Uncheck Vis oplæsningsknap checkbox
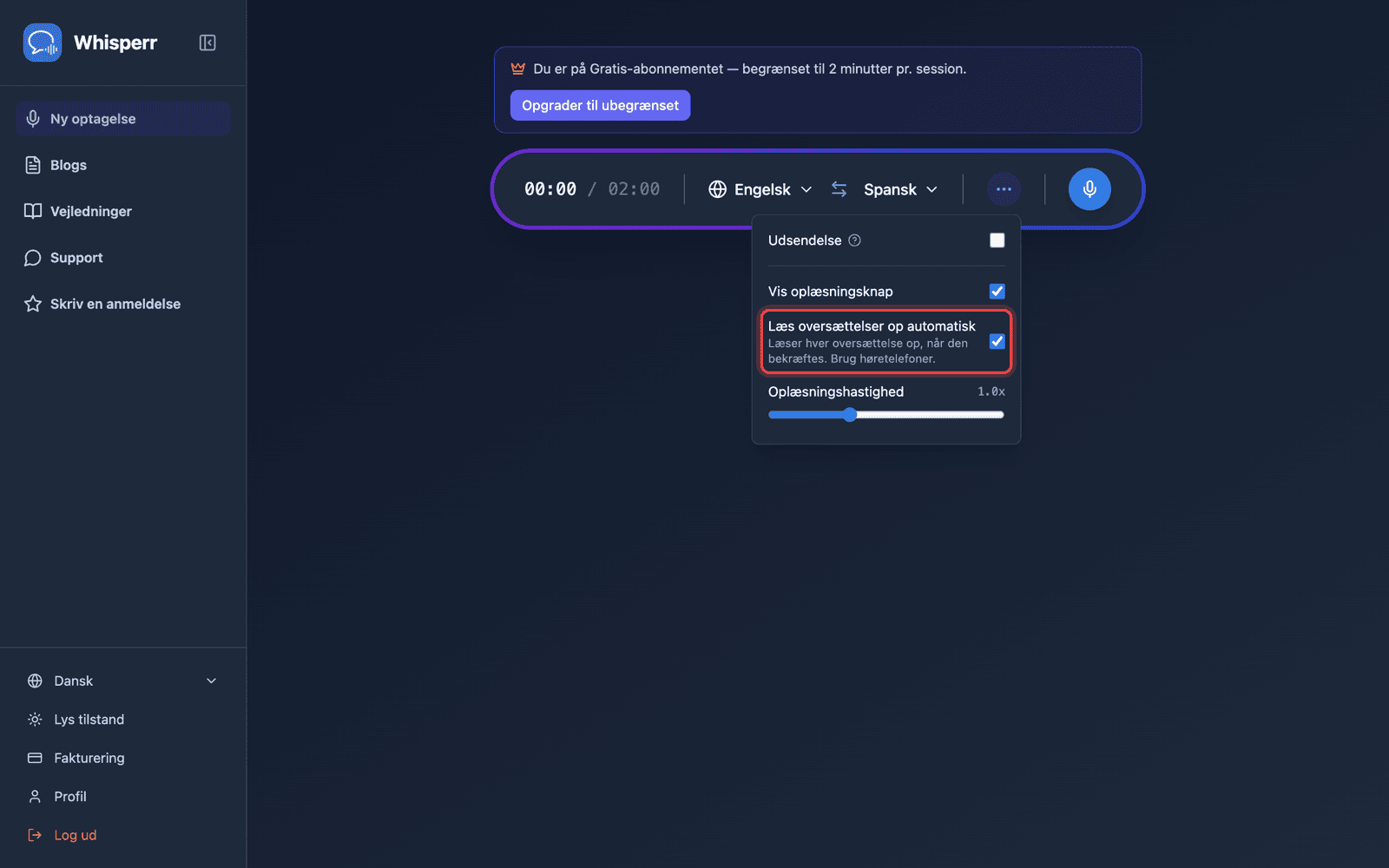The height and width of the screenshot is (868, 1389). coord(997,292)
